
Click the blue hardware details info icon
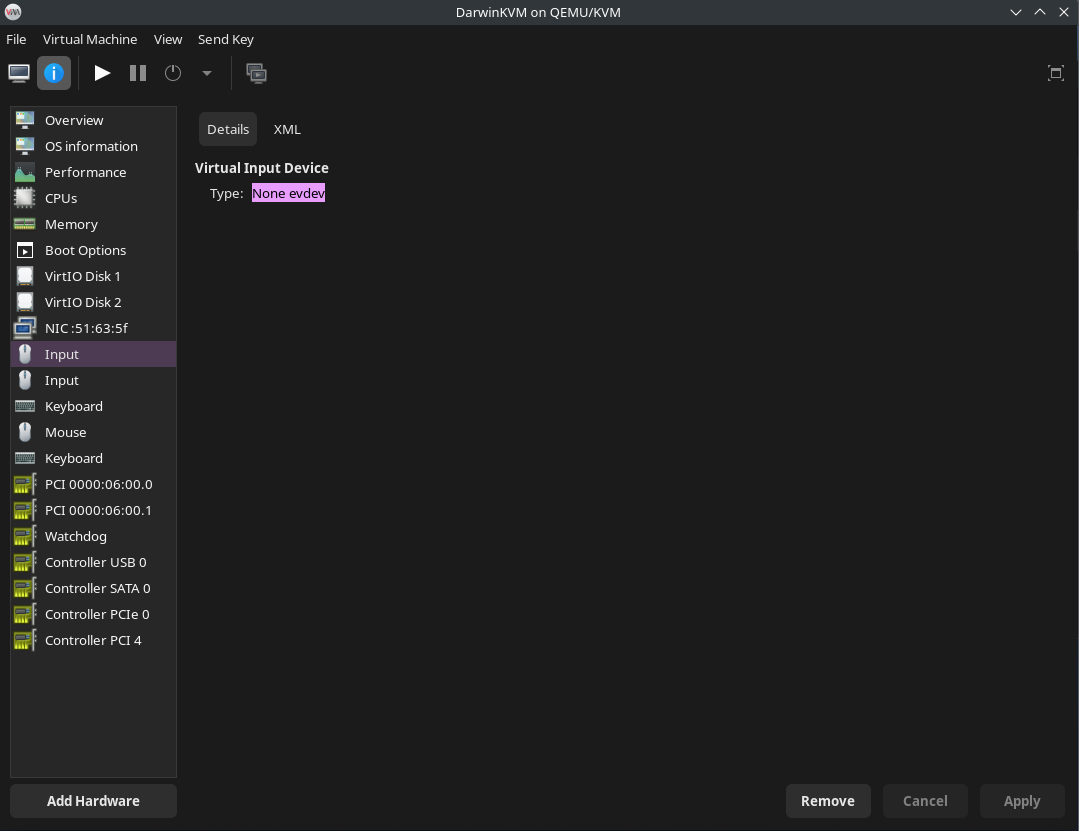pos(54,73)
